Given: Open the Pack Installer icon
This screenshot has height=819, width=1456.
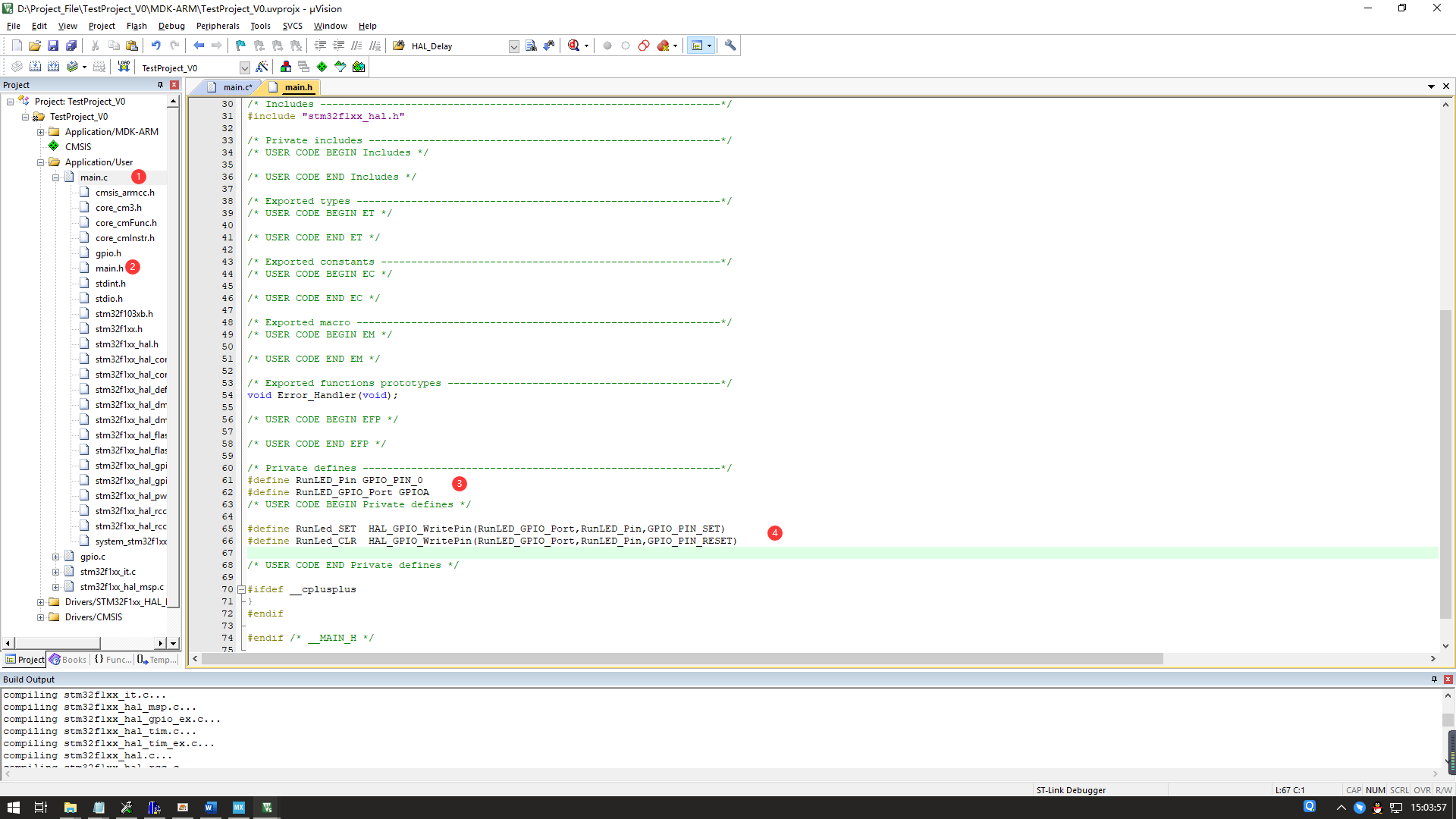Looking at the screenshot, I should click(x=359, y=67).
